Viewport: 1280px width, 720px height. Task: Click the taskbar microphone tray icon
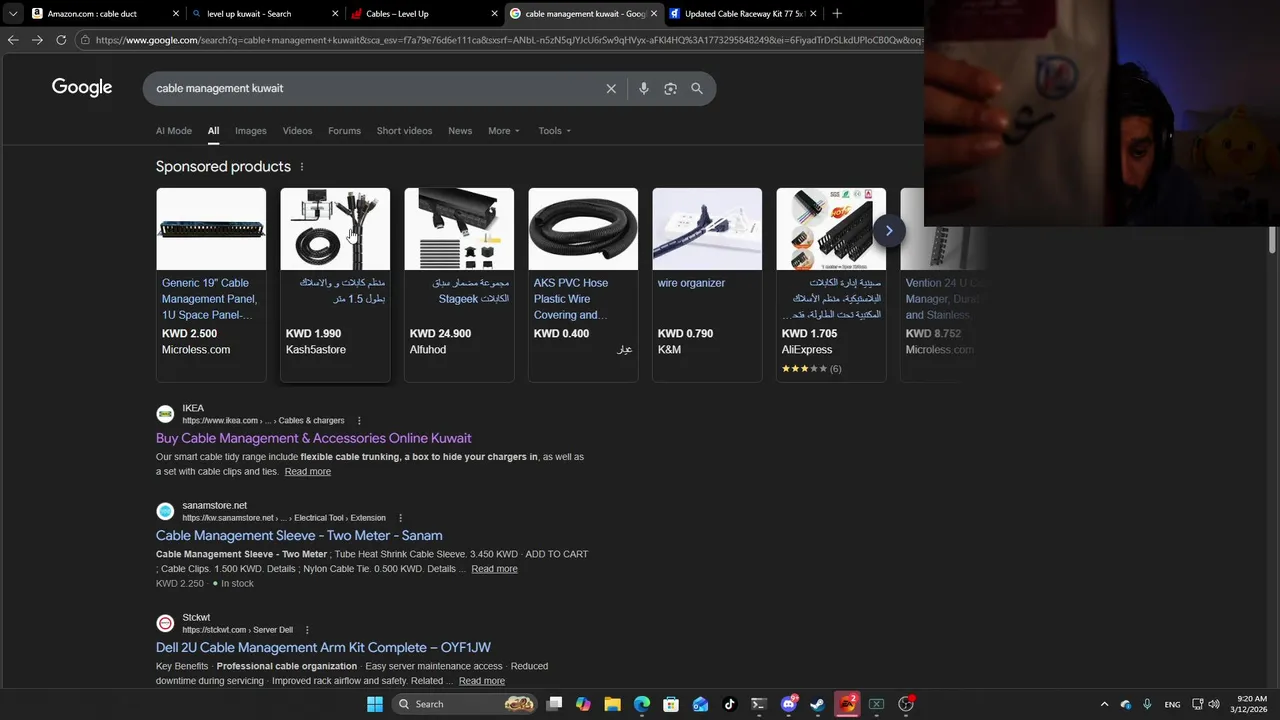tap(1147, 704)
